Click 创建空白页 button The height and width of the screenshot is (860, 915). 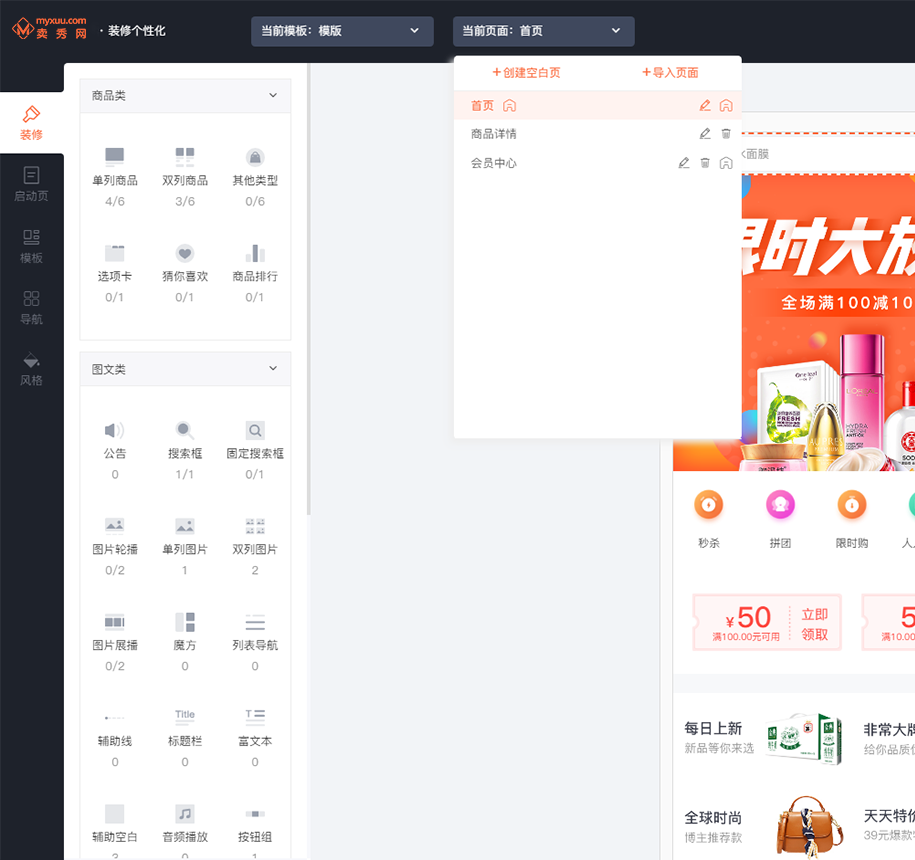[x=526, y=72]
